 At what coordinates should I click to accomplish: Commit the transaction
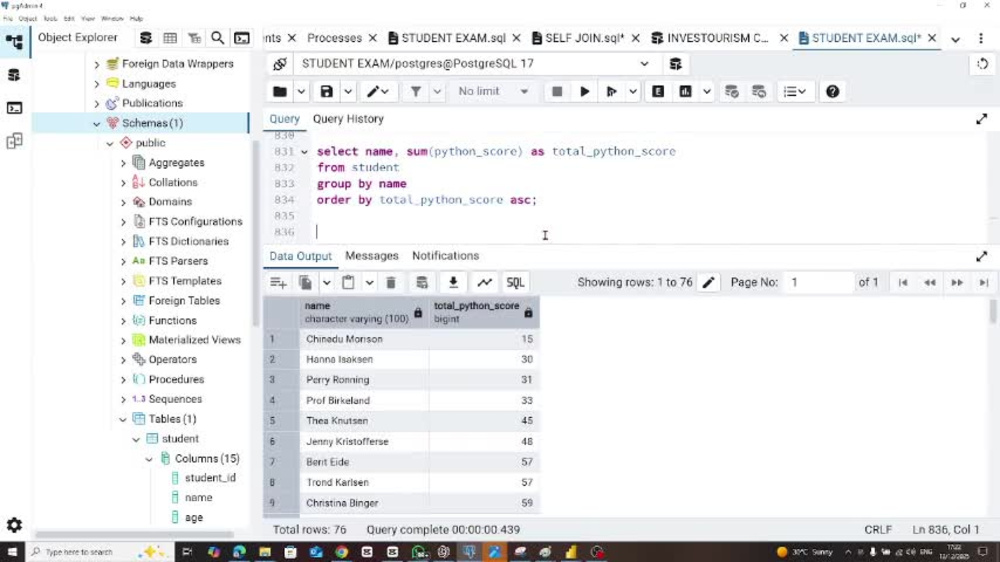[732, 92]
